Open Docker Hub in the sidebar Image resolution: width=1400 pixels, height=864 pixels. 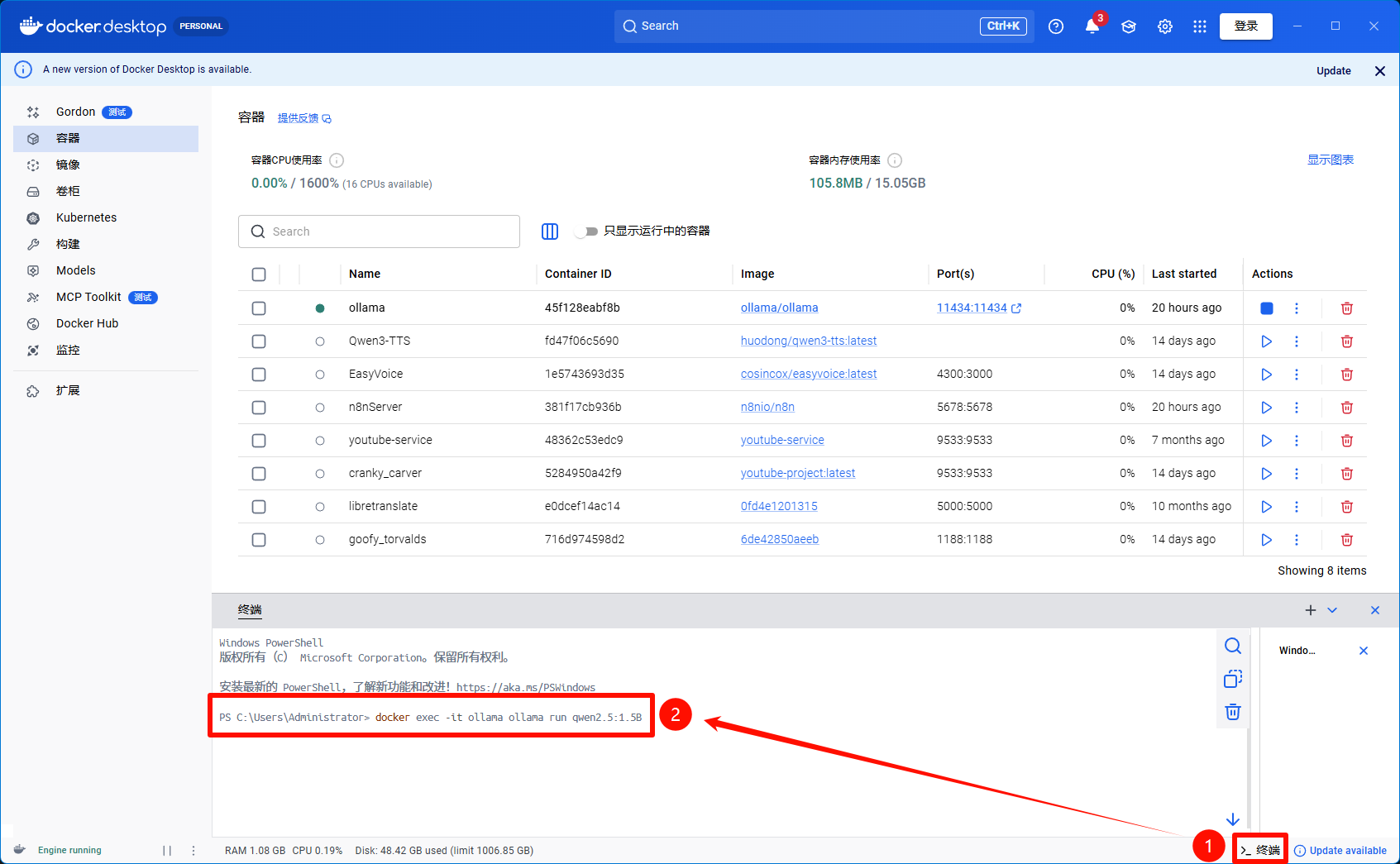point(106,324)
